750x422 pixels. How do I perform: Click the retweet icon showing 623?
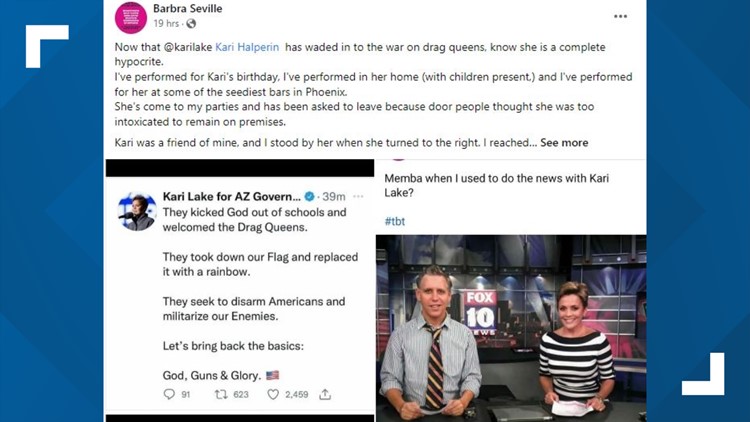pos(221,394)
